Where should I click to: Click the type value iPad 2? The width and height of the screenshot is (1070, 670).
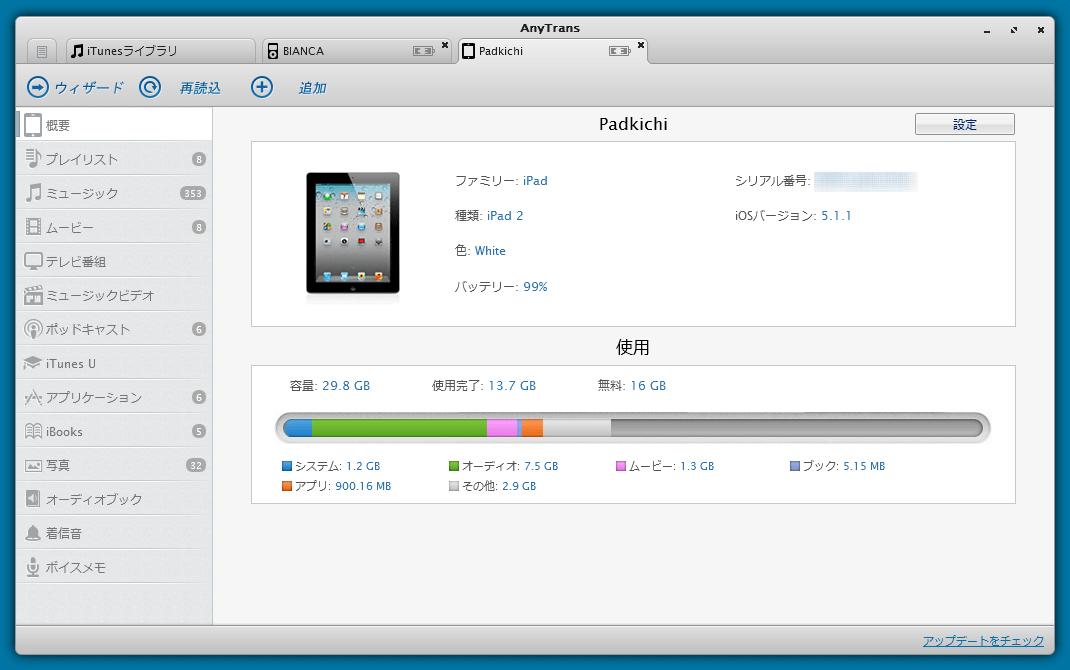pos(505,216)
